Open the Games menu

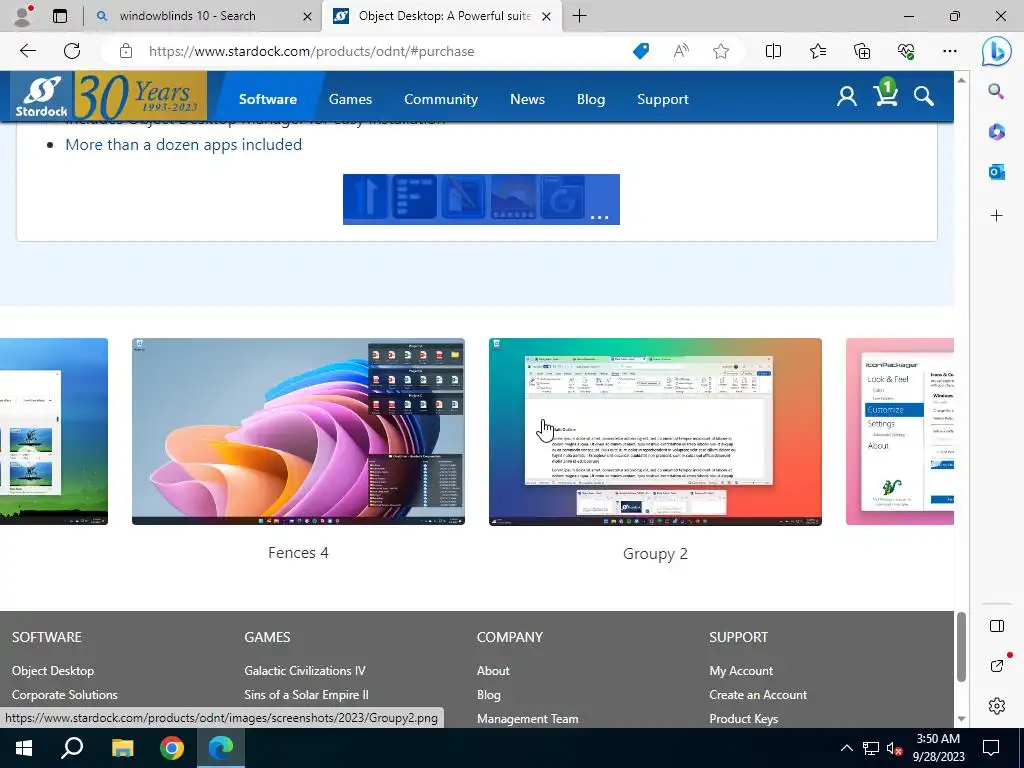pos(350,99)
